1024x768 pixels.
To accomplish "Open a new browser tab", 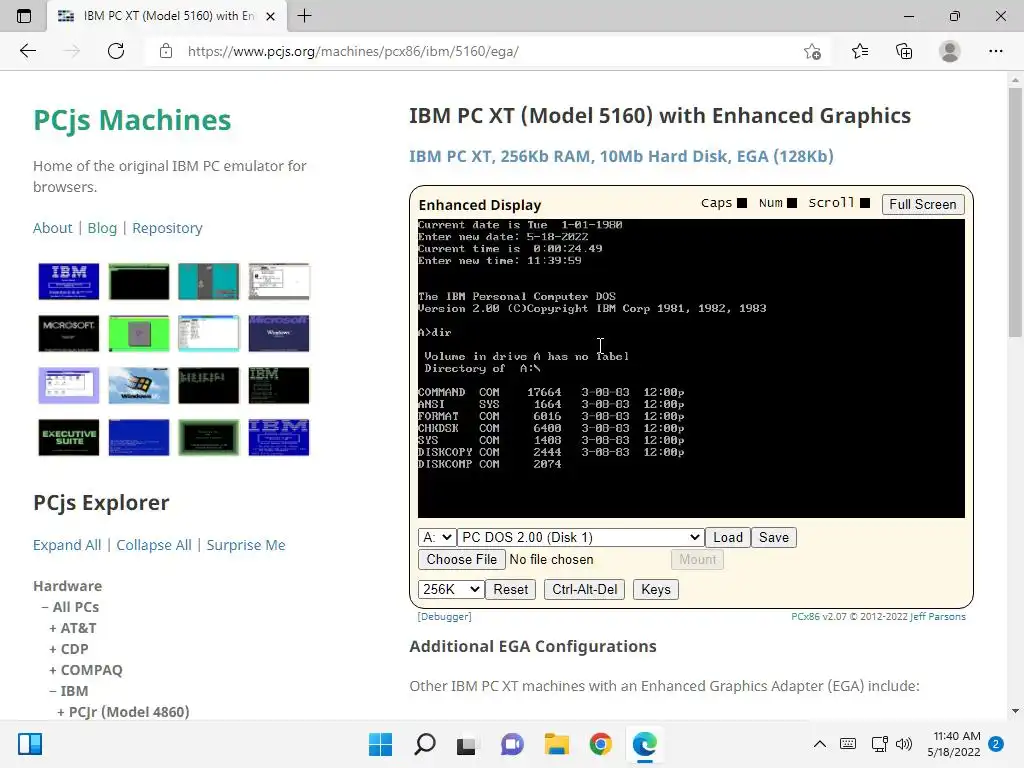I will (x=304, y=16).
